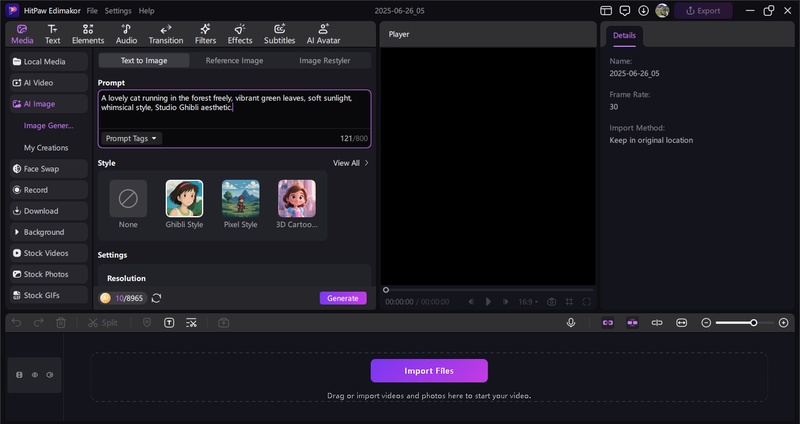The image size is (800, 424).
Task: Open the Transition tab
Action: point(166,34)
